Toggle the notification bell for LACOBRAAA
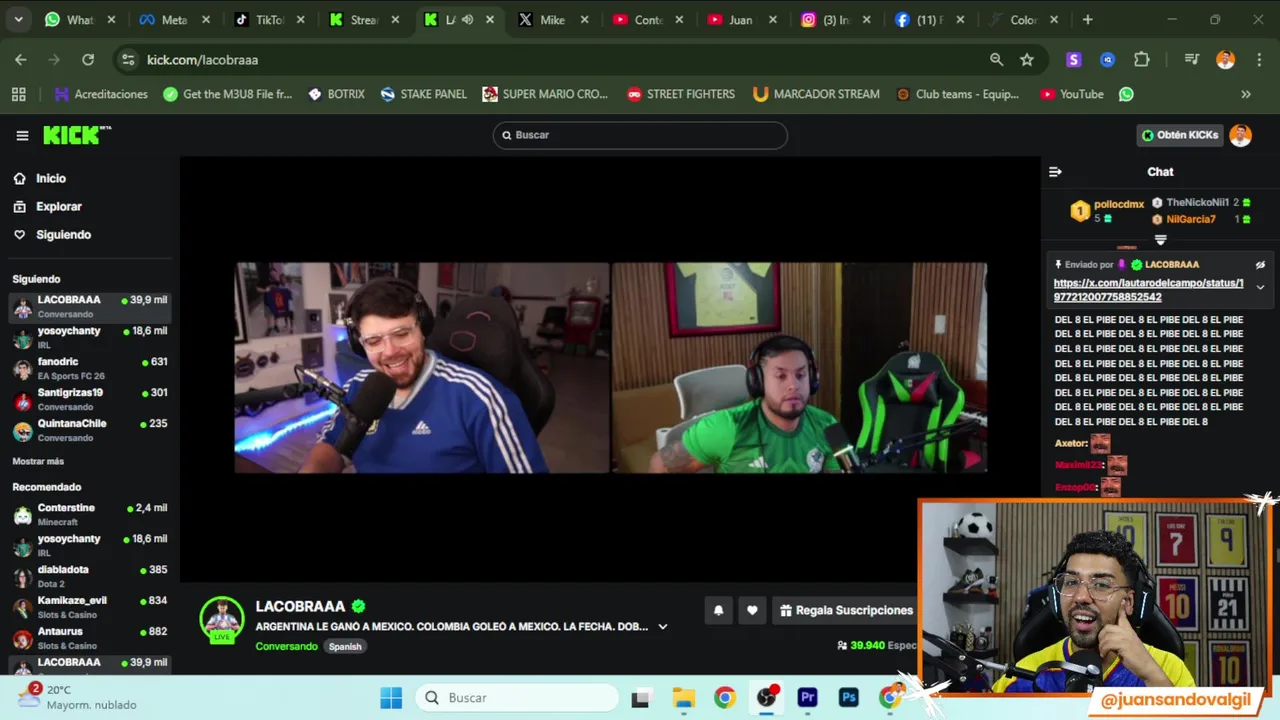 [x=718, y=610]
